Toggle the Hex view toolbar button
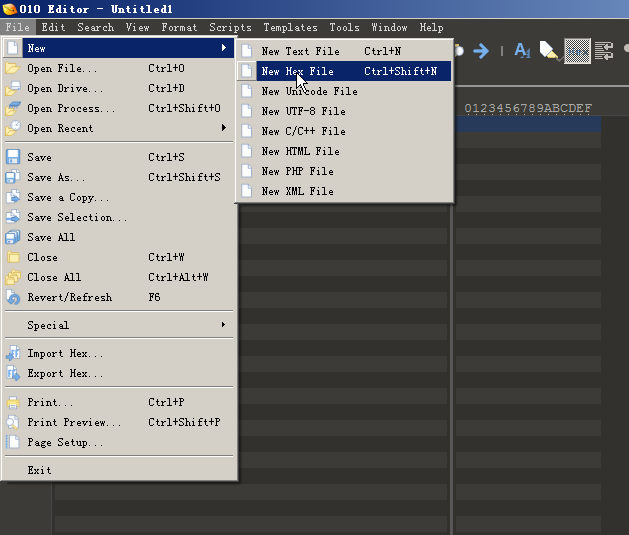629x535 pixels. click(578, 51)
